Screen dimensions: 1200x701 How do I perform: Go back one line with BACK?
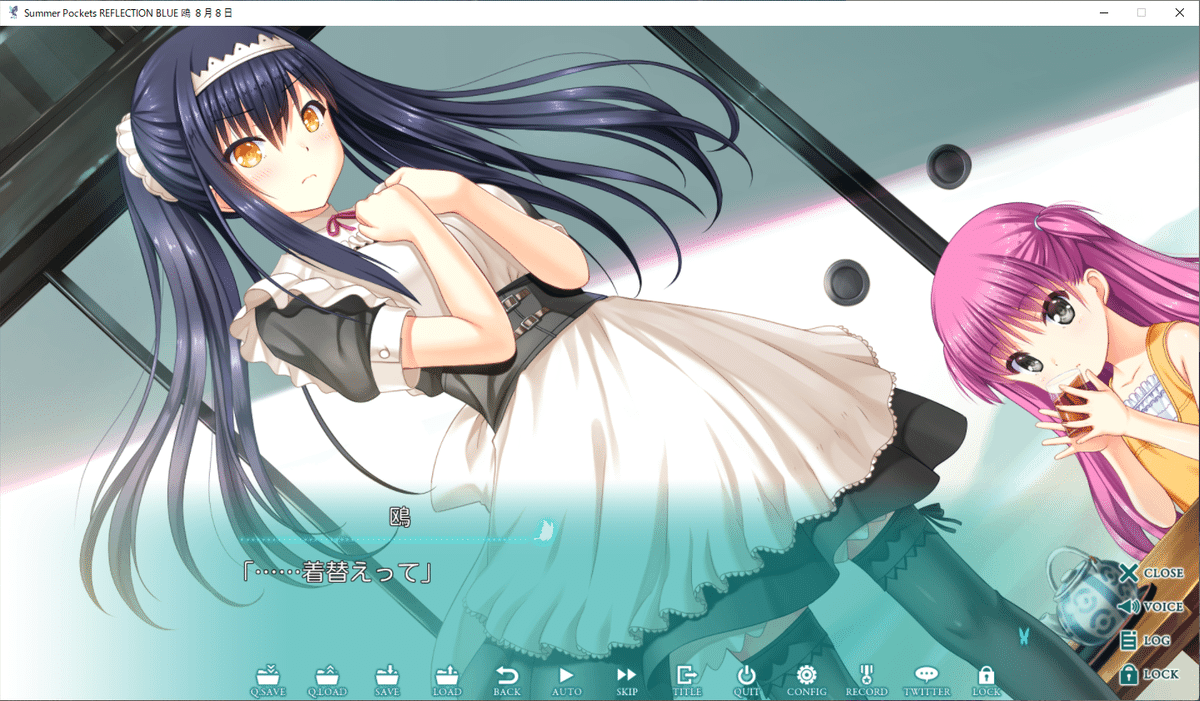pos(507,680)
